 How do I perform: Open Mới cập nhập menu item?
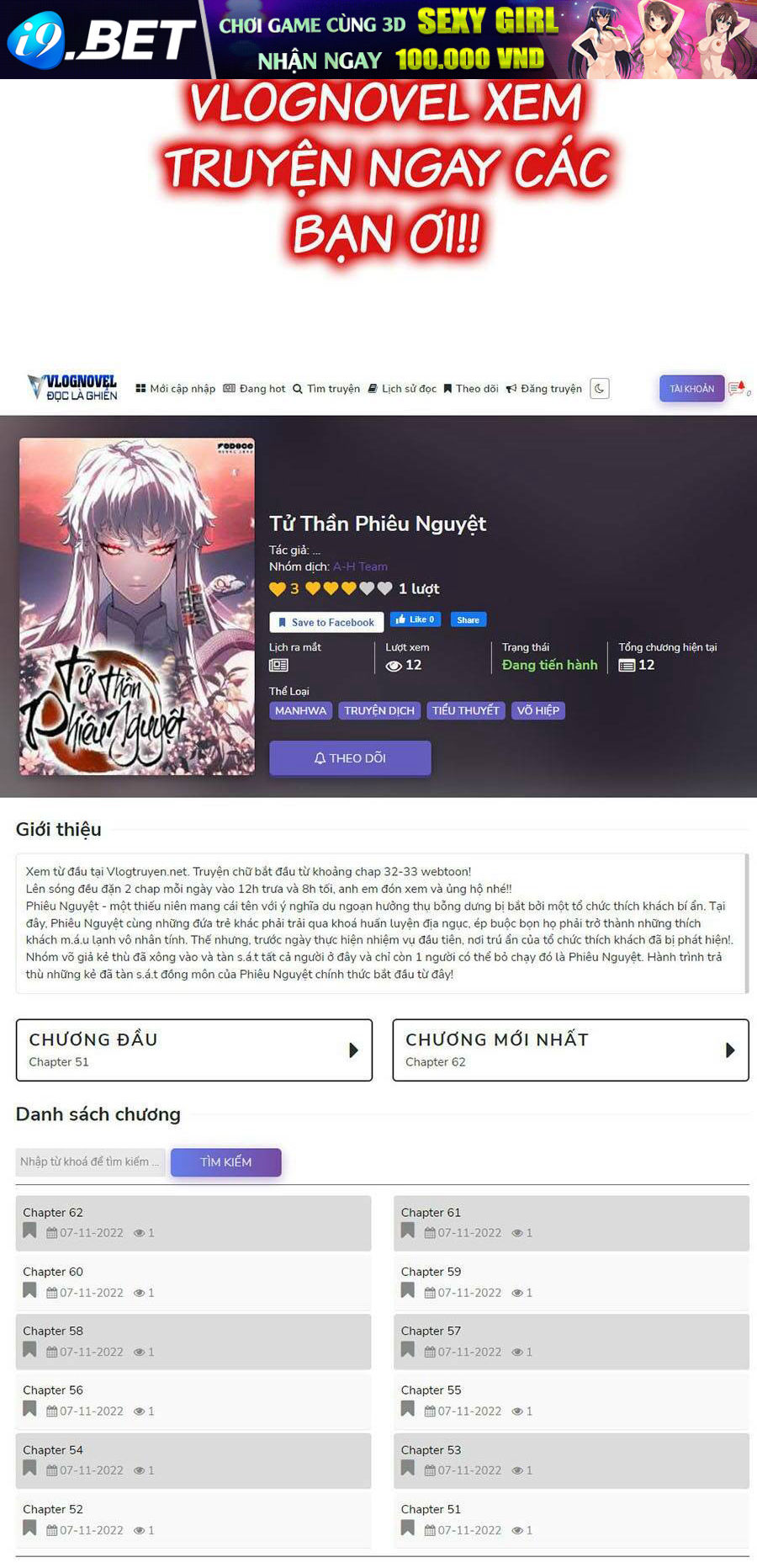pos(175,389)
